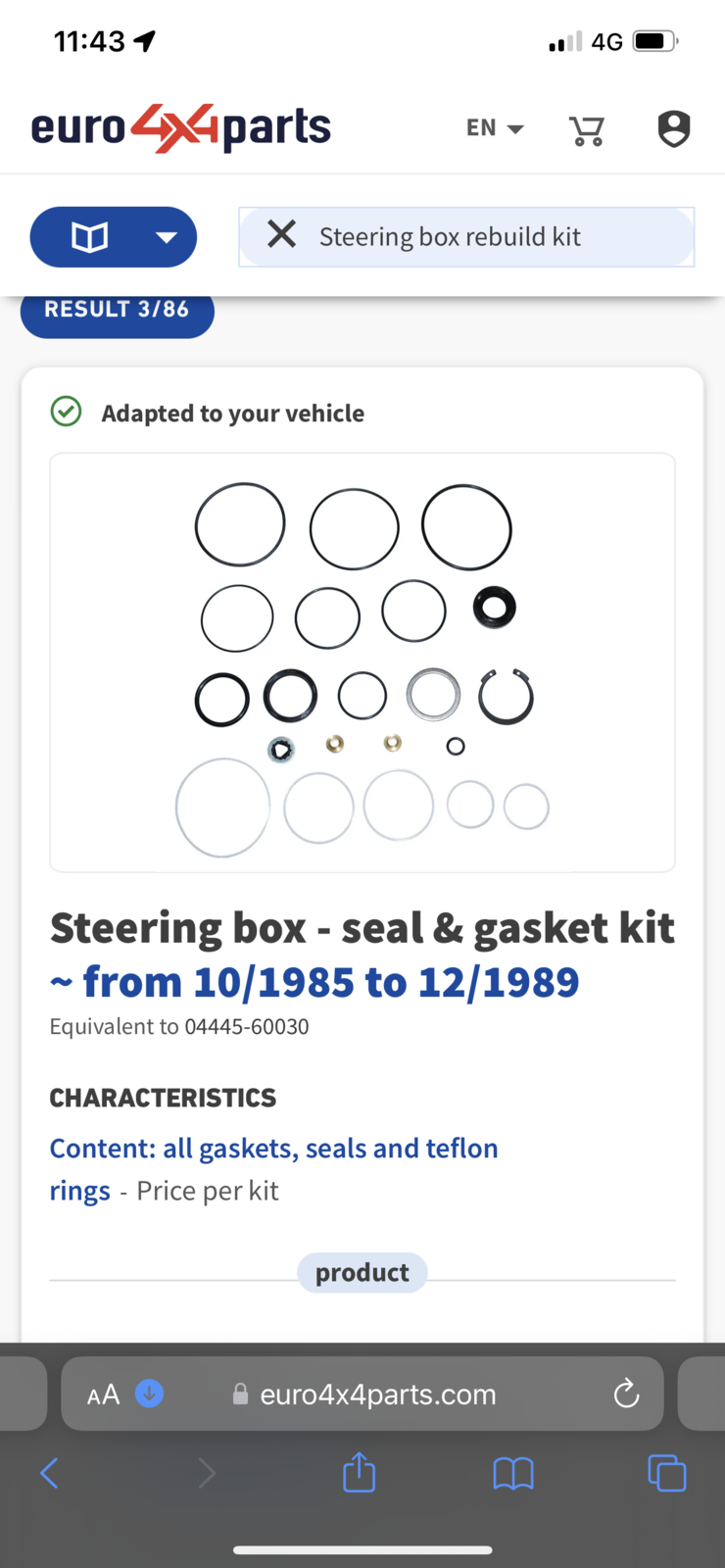Open the shopping cart icon
The height and width of the screenshot is (1568, 725).
[587, 129]
